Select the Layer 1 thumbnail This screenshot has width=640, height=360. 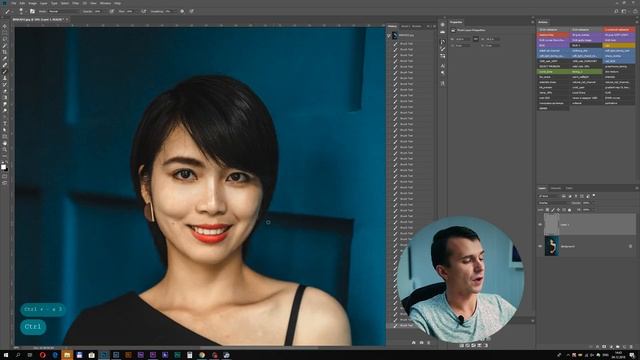(551, 224)
